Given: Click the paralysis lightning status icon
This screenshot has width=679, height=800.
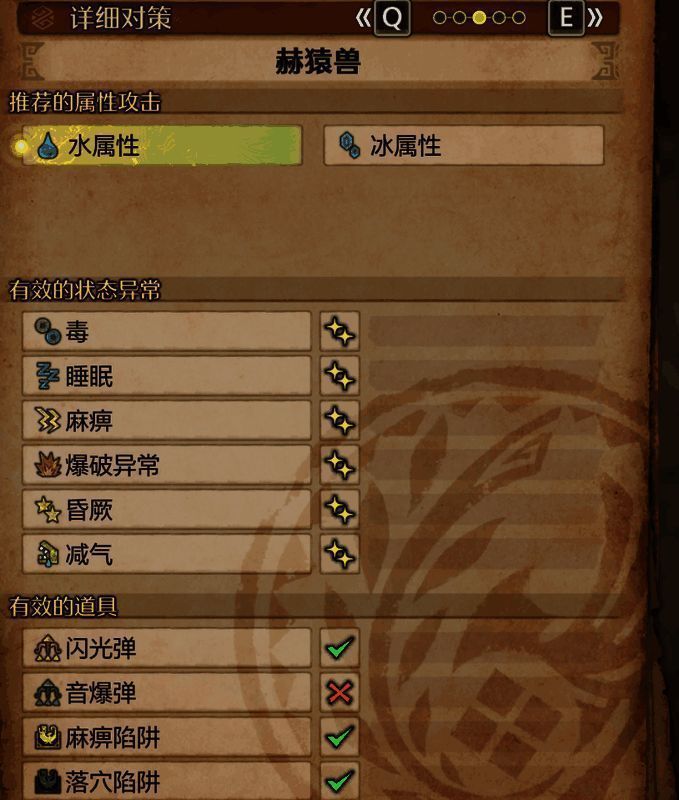Looking at the screenshot, I should tap(47, 420).
